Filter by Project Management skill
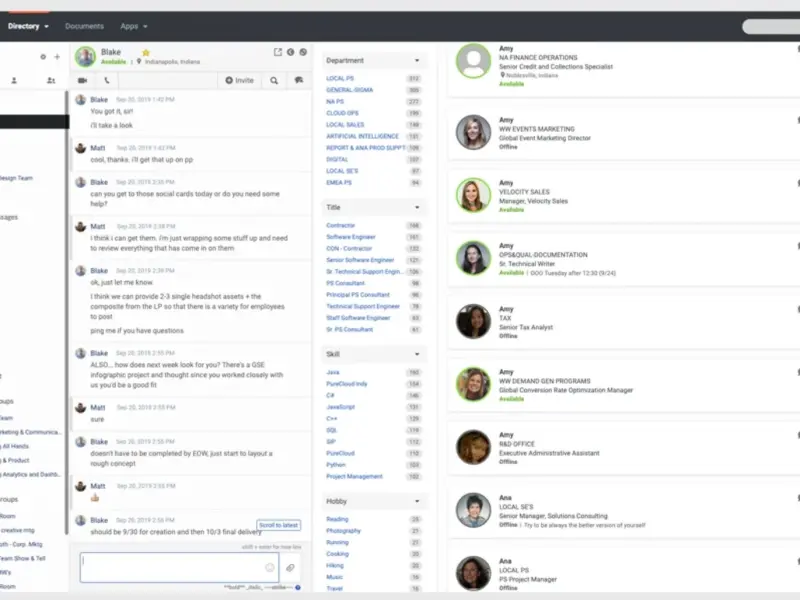800x600 pixels. point(354,477)
